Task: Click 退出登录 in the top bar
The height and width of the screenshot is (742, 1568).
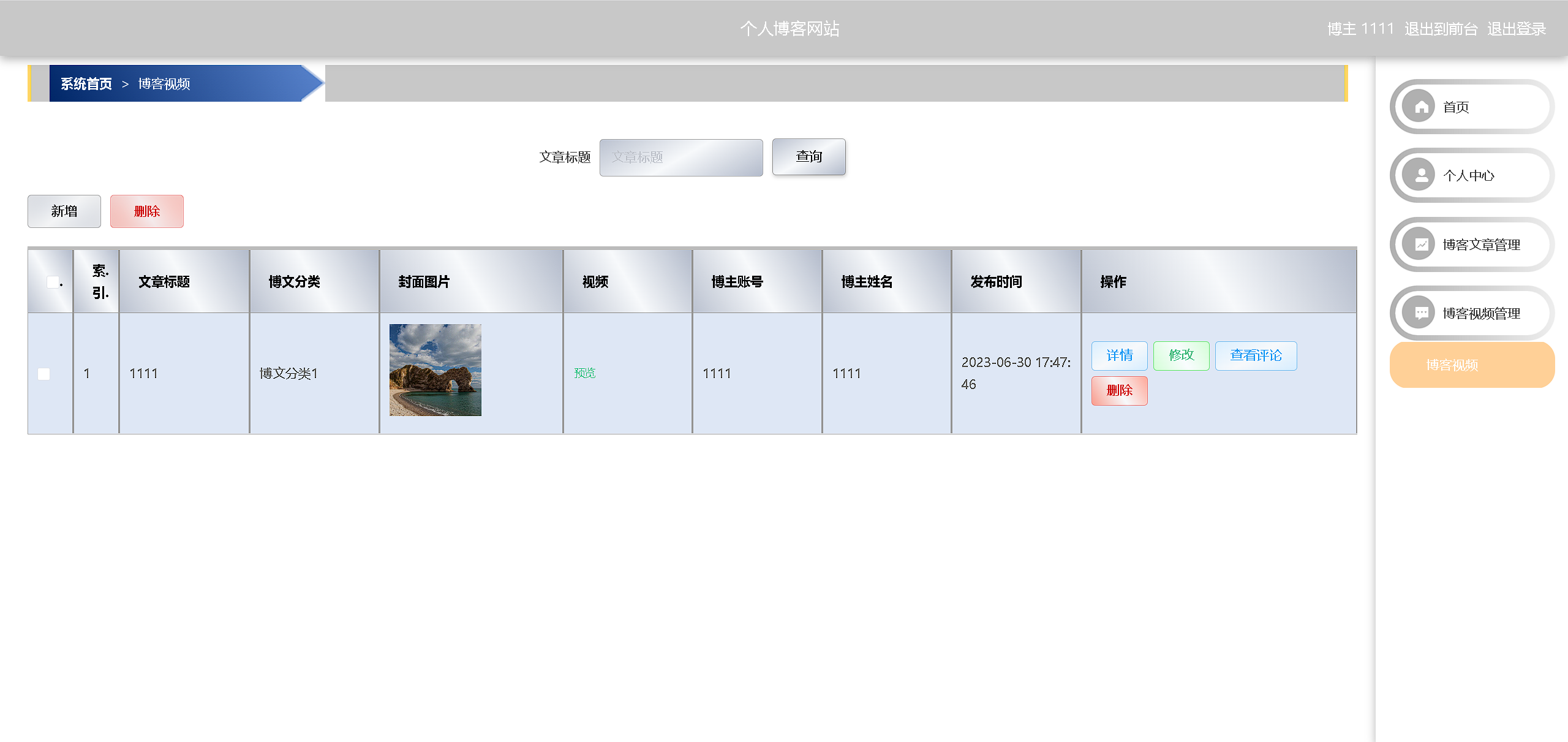Action: click(1516, 29)
